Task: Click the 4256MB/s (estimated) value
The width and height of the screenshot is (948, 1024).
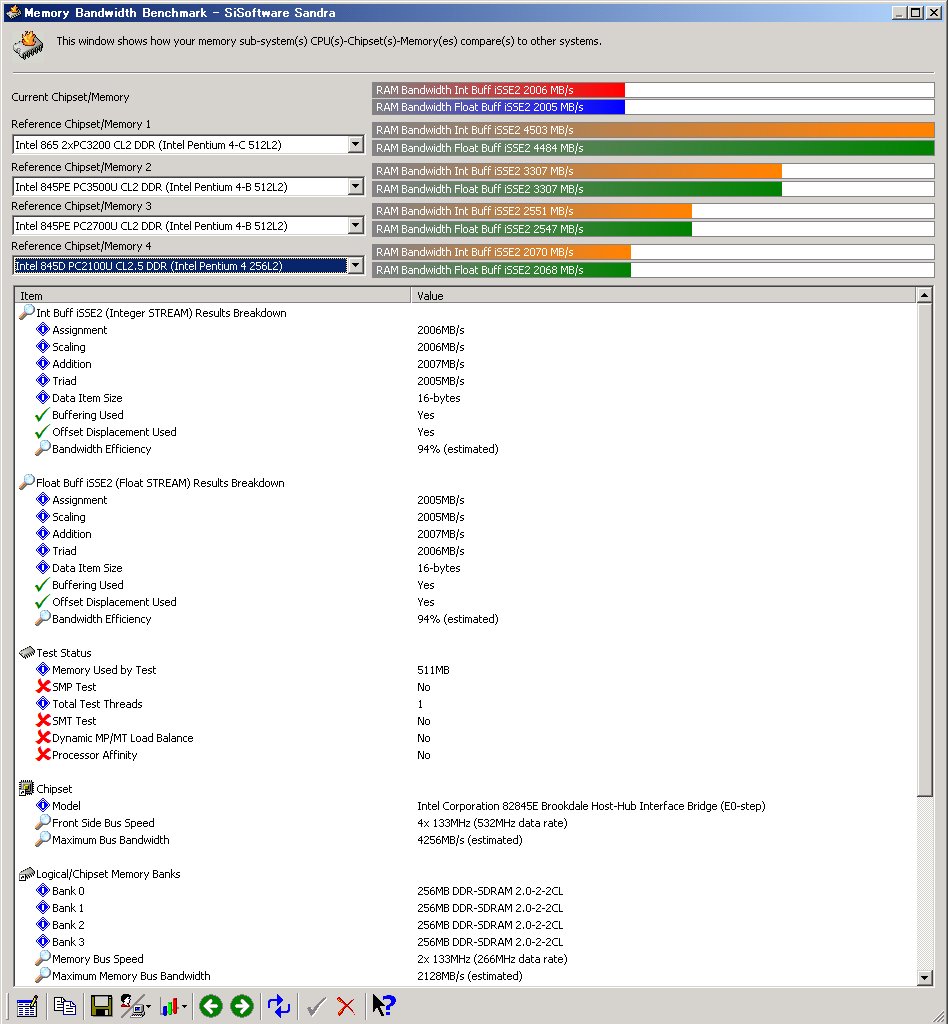Action: (x=469, y=839)
